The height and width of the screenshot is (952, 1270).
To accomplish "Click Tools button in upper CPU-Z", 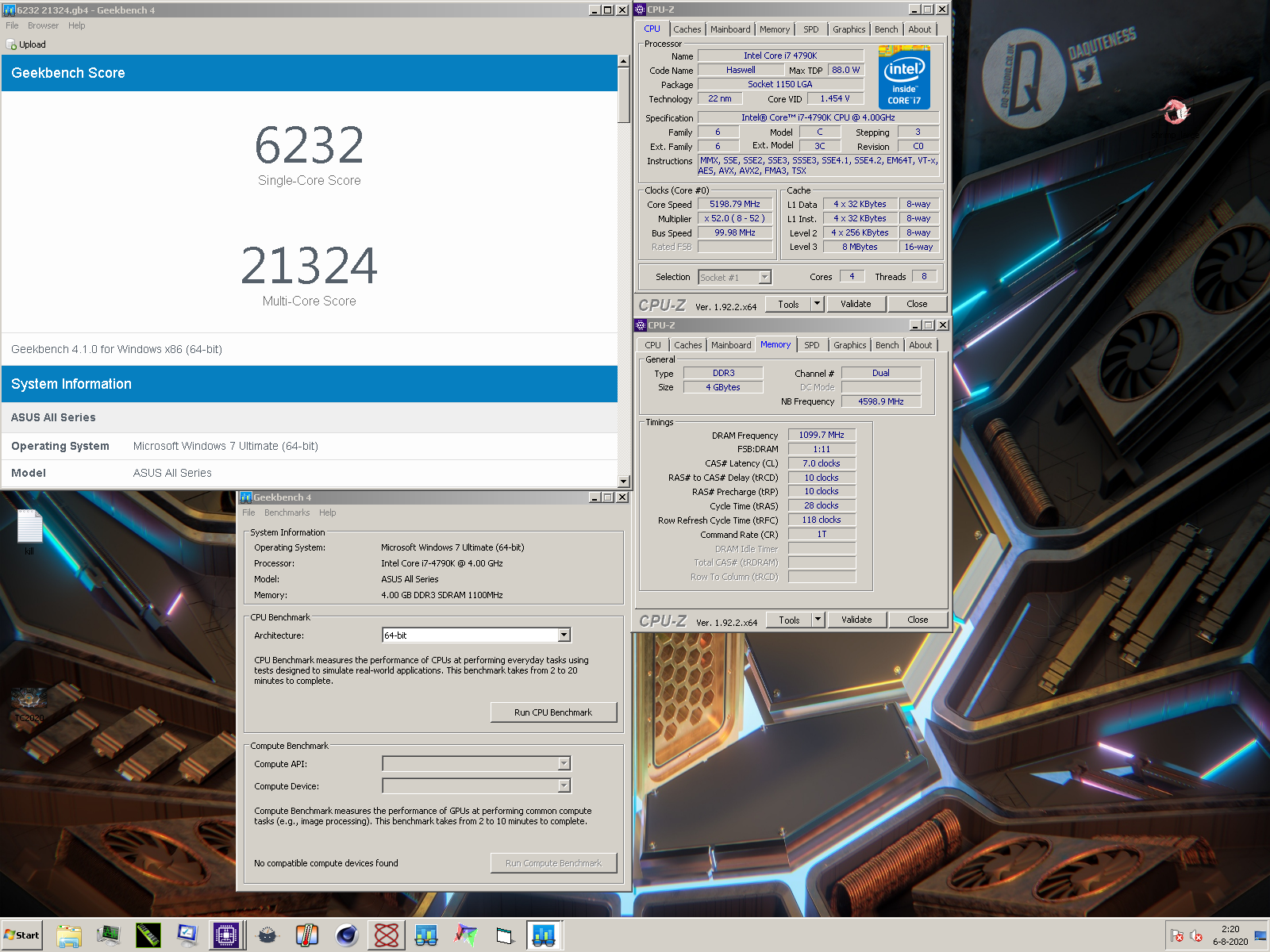I will (x=788, y=304).
